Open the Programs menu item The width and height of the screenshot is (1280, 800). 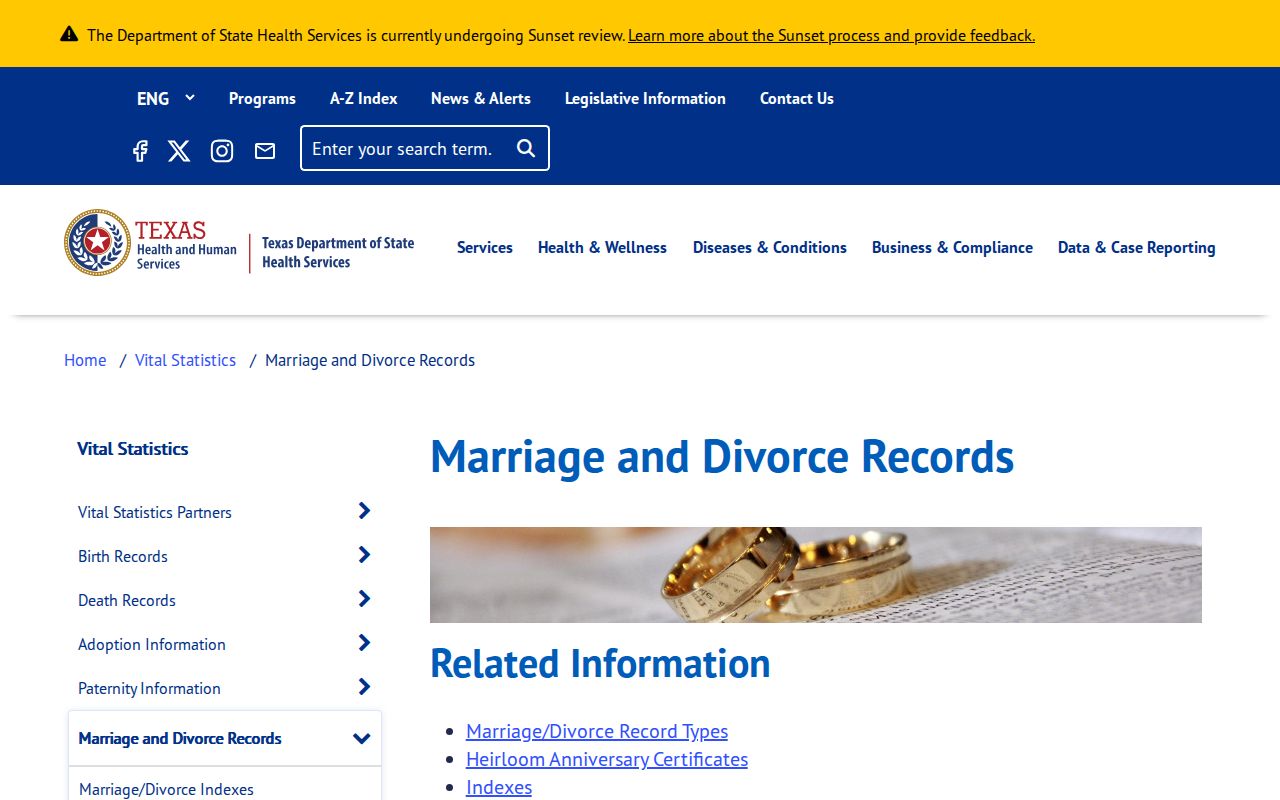click(x=262, y=98)
